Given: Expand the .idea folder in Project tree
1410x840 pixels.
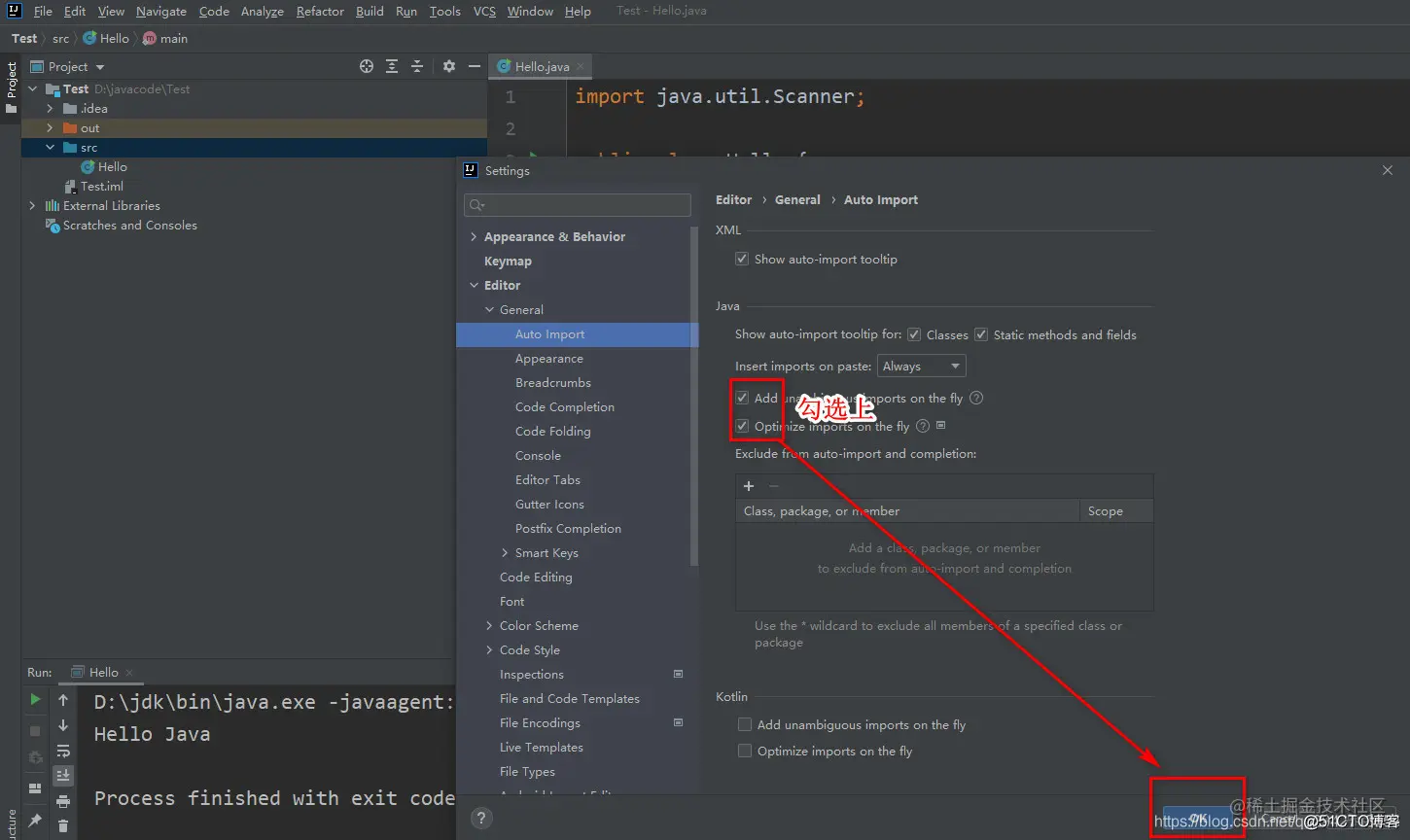Looking at the screenshot, I should [x=50, y=108].
